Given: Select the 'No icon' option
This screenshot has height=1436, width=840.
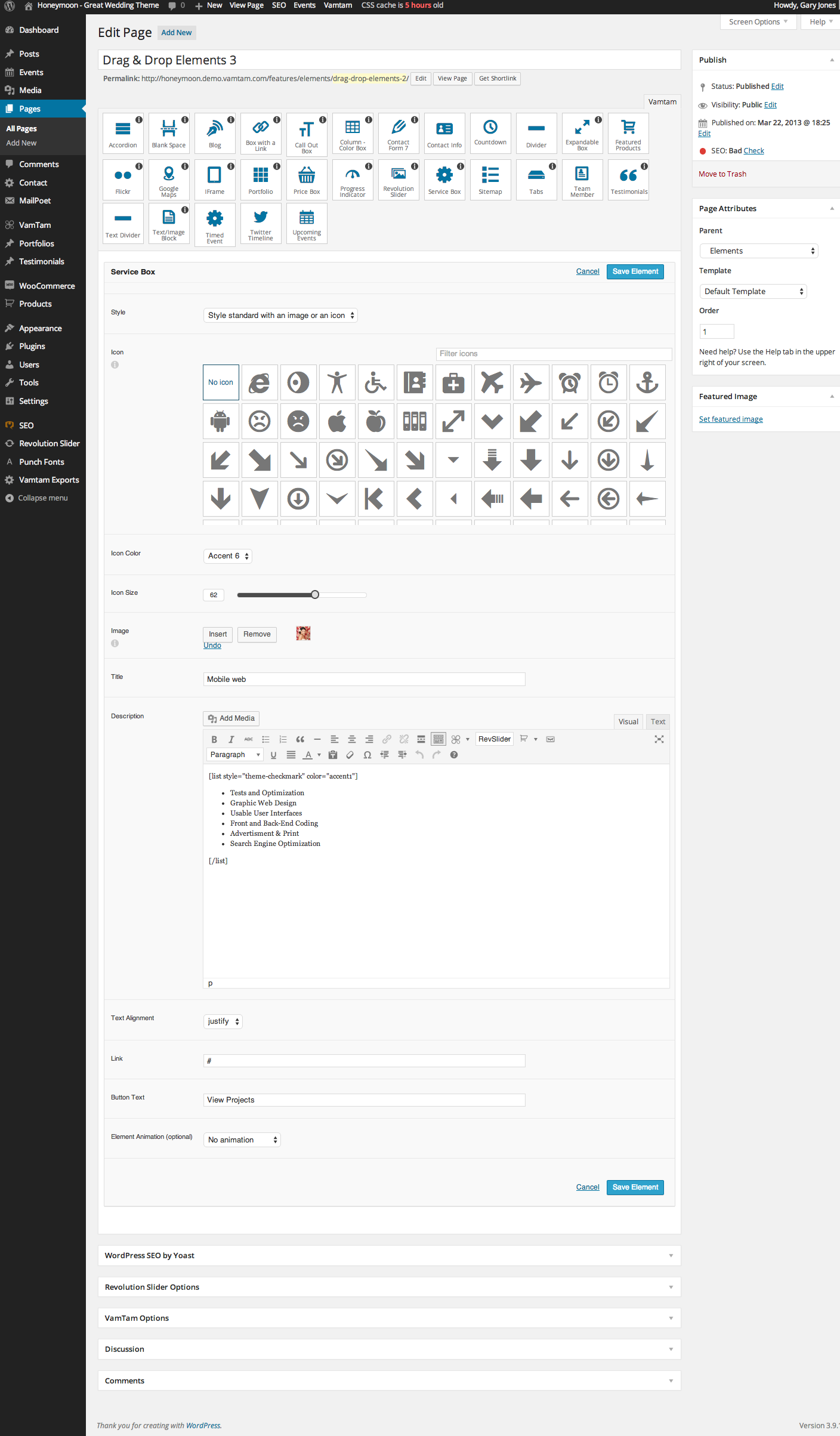Looking at the screenshot, I should pos(221,382).
